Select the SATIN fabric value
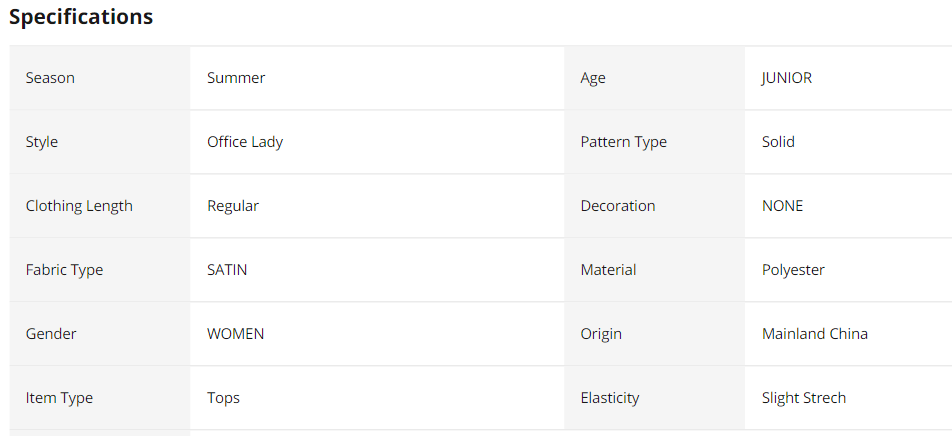The image size is (952, 436). coord(227,270)
